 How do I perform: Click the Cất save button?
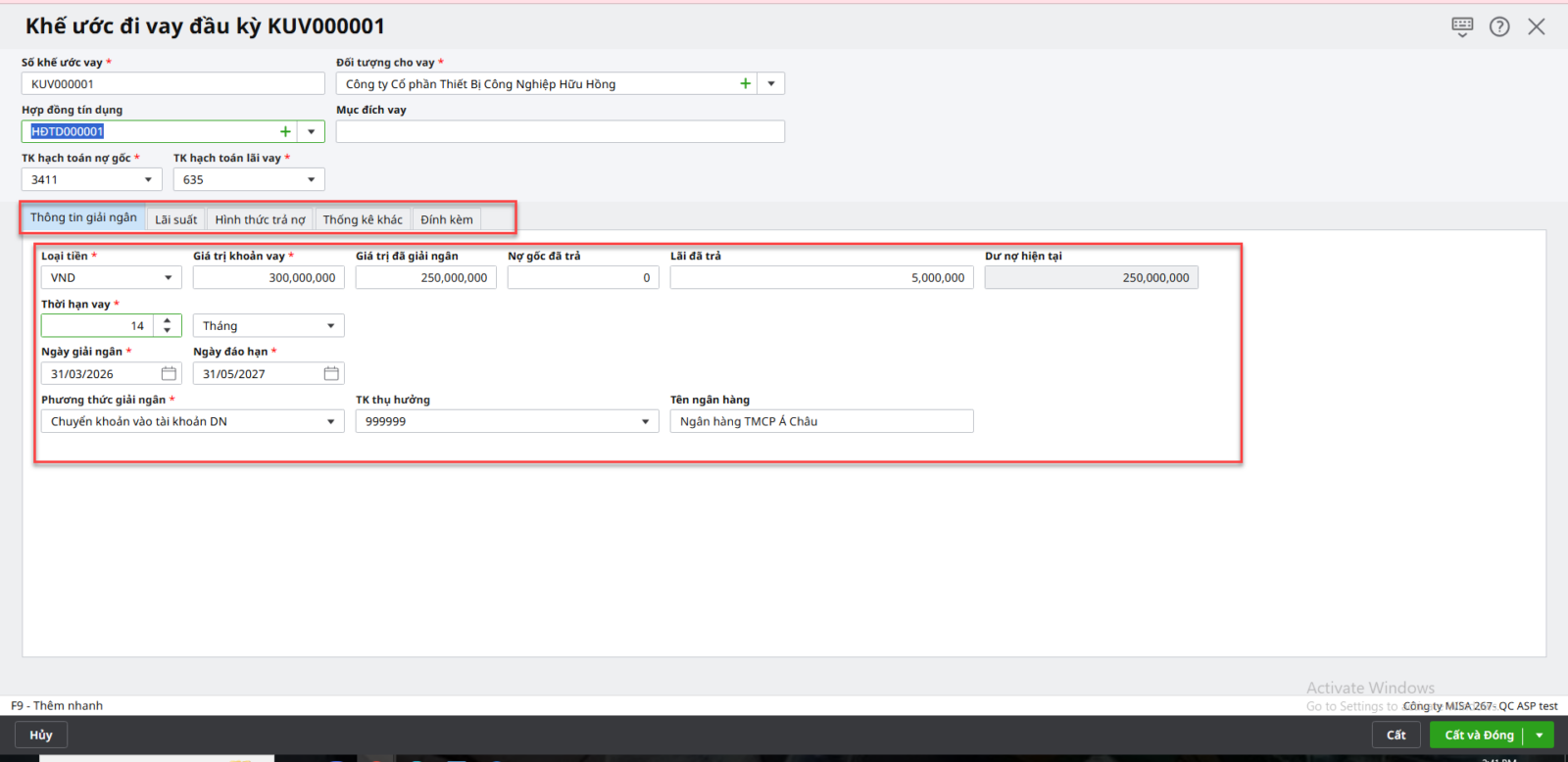click(1396, 736)
